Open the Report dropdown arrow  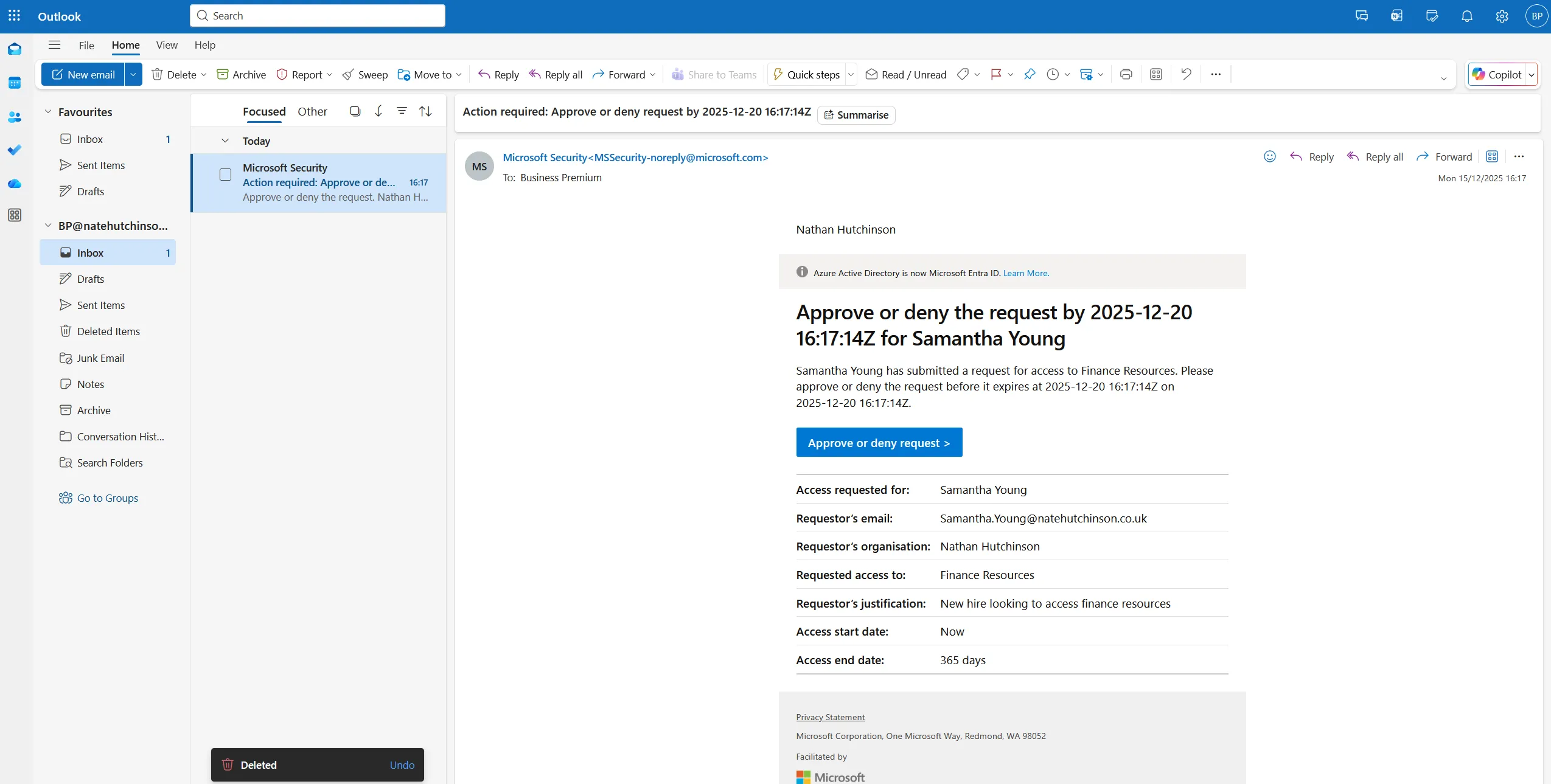click(x=330, y=74)
